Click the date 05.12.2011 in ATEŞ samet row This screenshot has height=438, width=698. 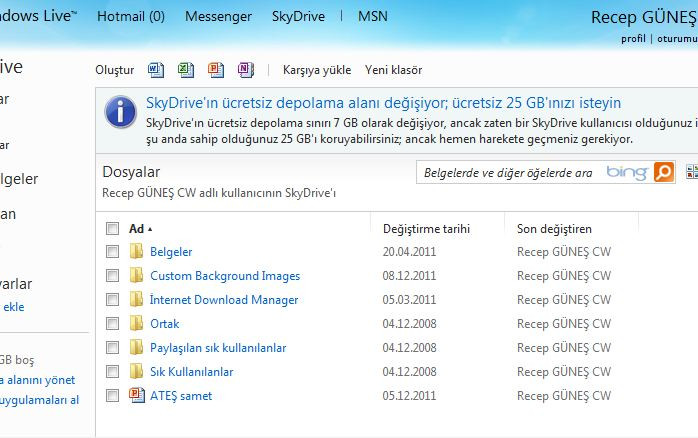click(409, 396)
